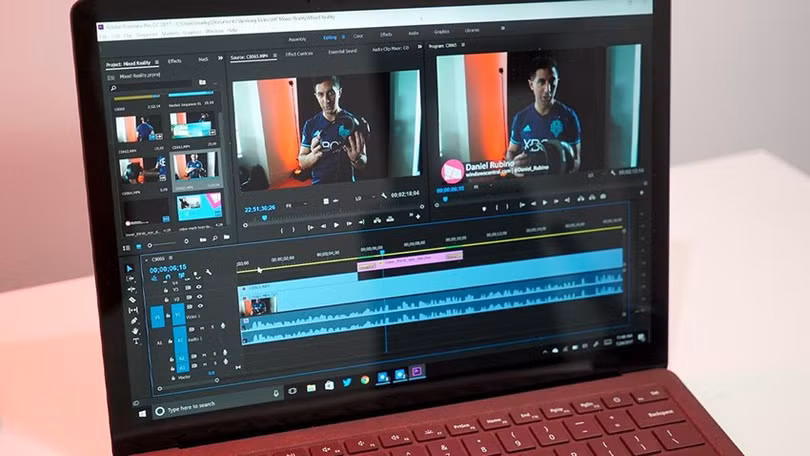Click the Project panel search field
The height and width of the screenshot is (456, 810).
[151, 86]
